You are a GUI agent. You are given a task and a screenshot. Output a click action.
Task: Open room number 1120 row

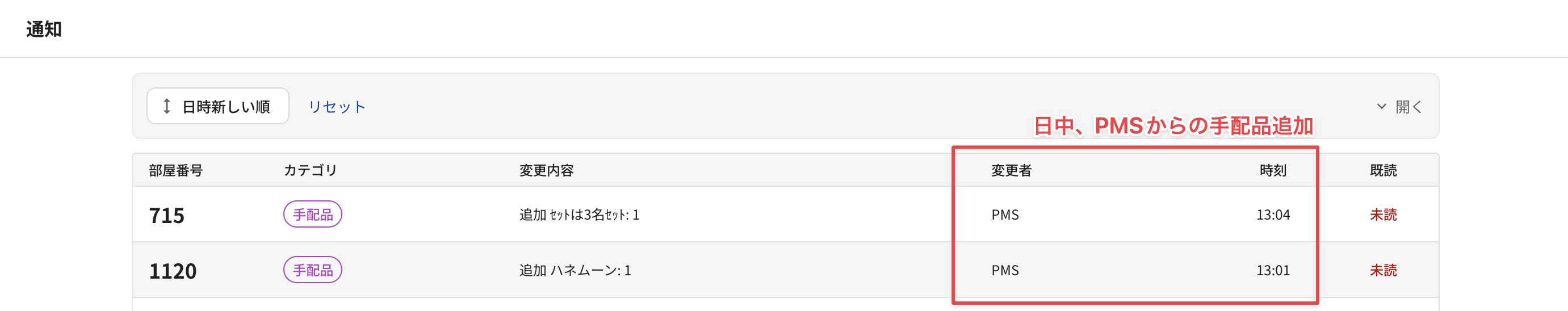[785, 270]
